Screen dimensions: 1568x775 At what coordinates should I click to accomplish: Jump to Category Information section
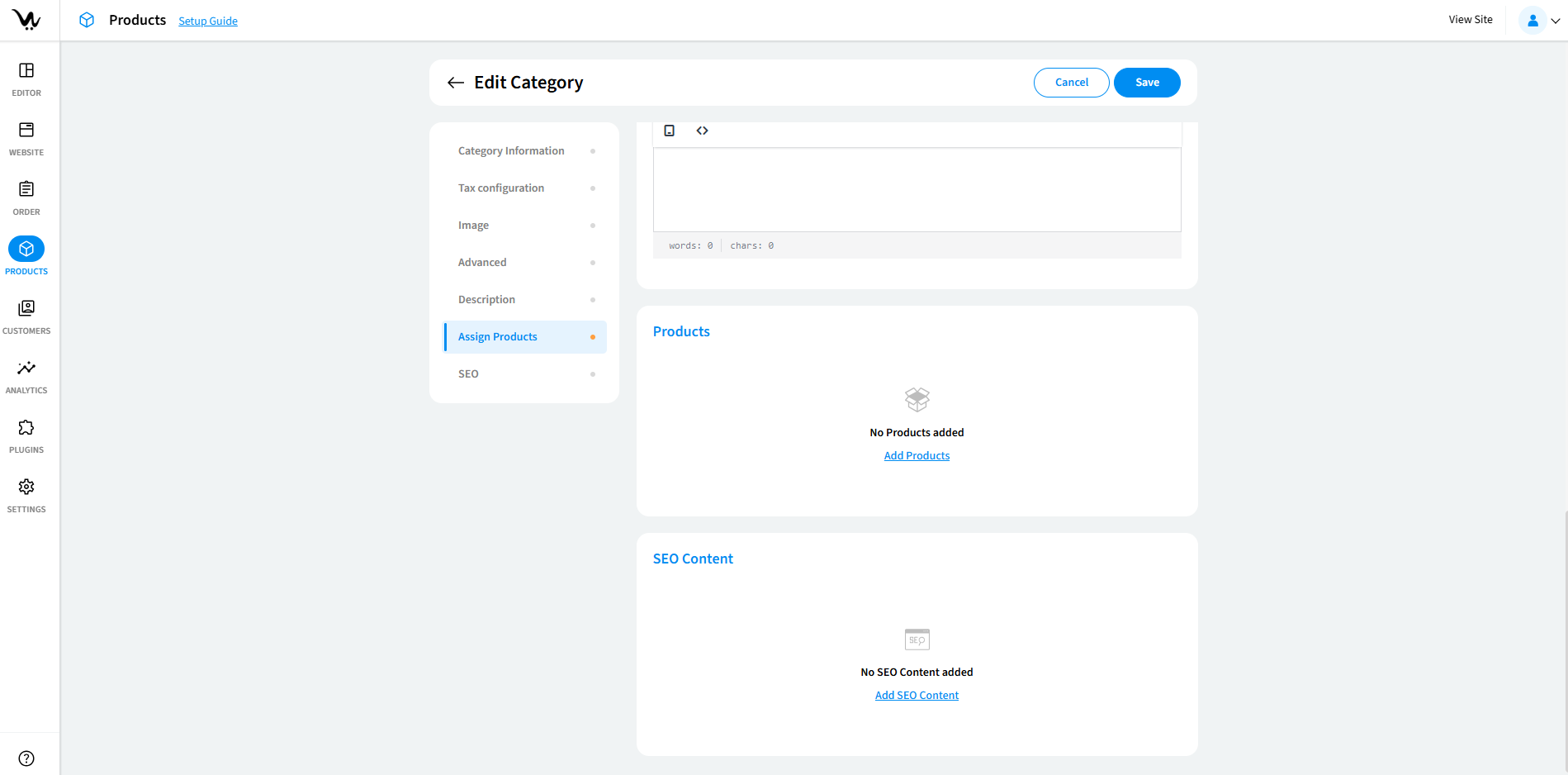(x=511, y=151)
